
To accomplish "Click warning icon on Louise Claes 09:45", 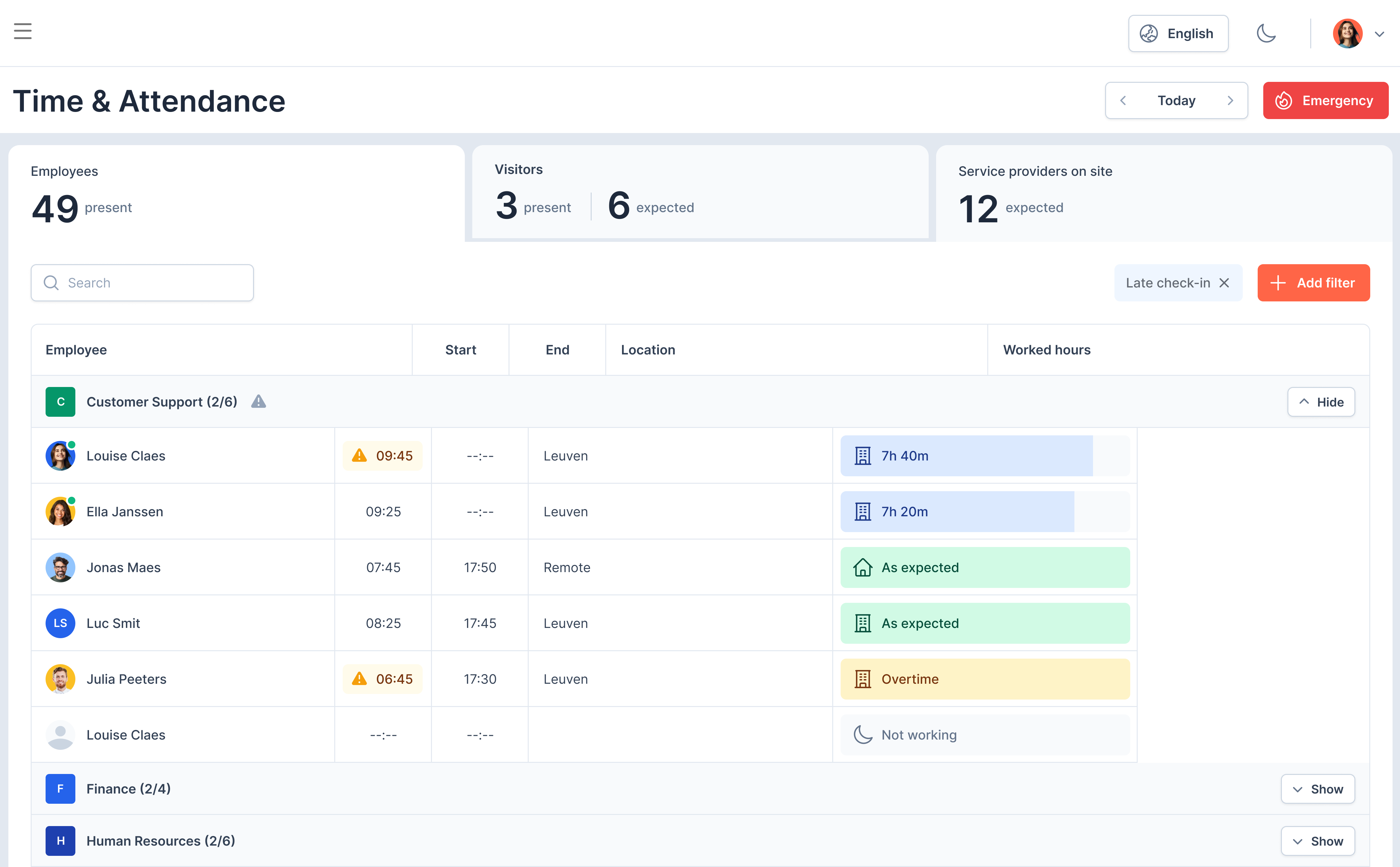I will [359, 456].
